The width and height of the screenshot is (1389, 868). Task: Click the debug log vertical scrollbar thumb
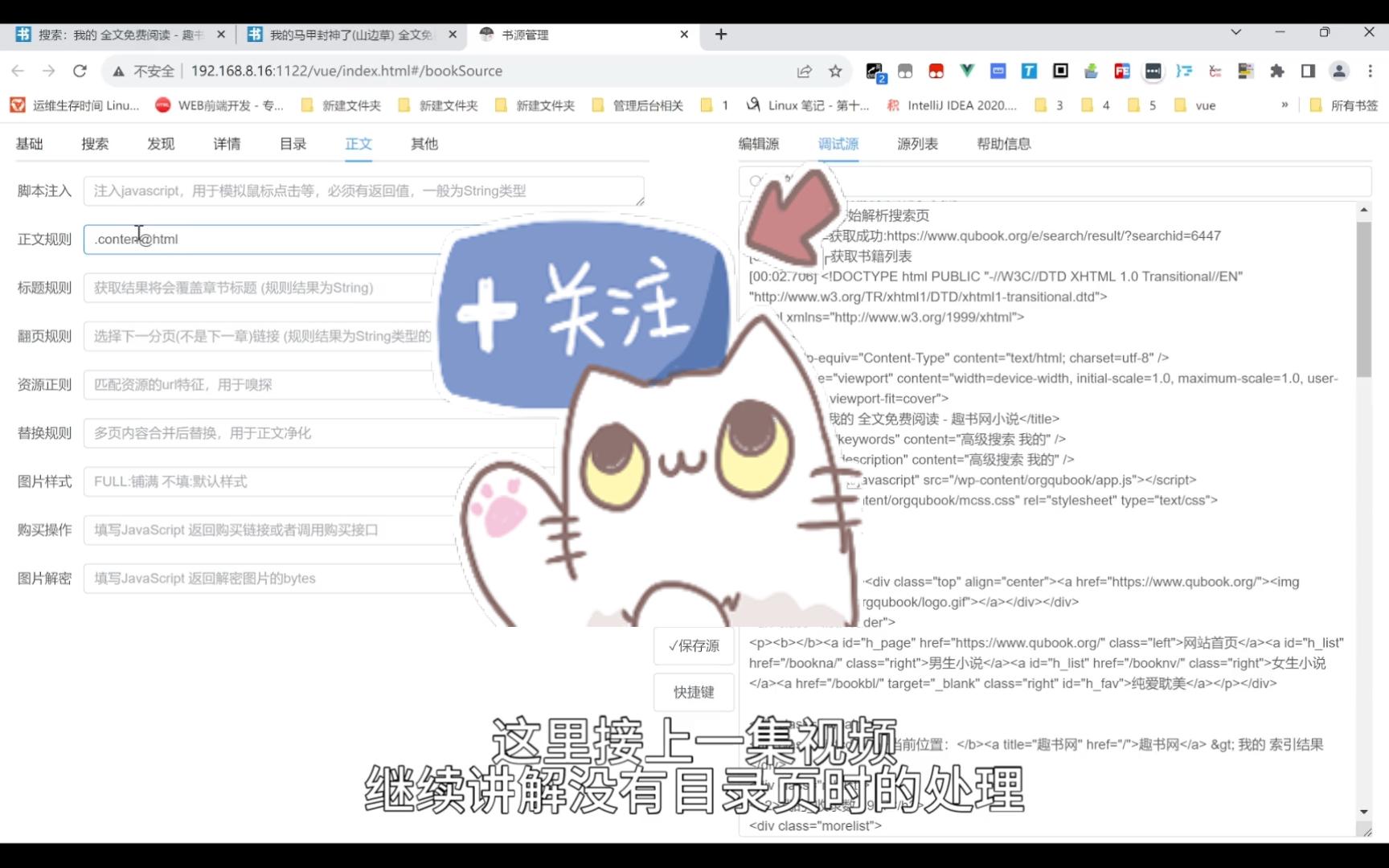(1363, 299)
